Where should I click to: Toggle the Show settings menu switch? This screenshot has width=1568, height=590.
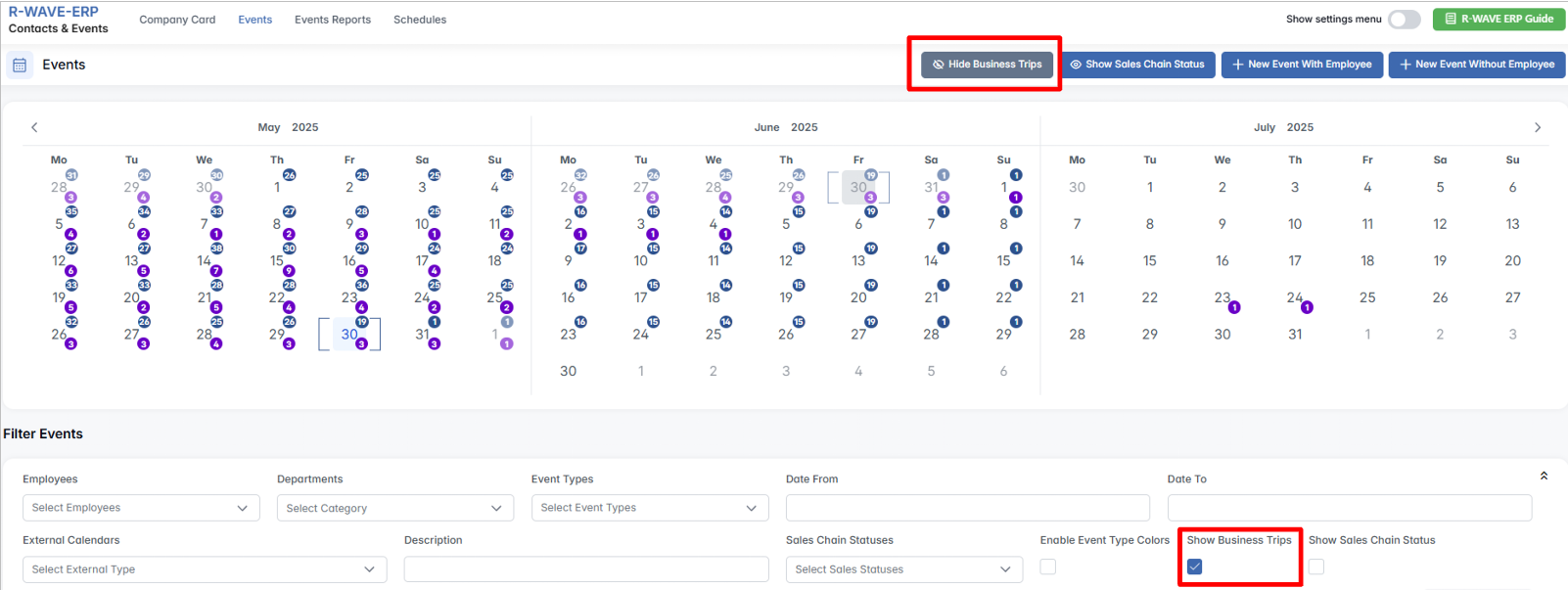coord(1404,20)
